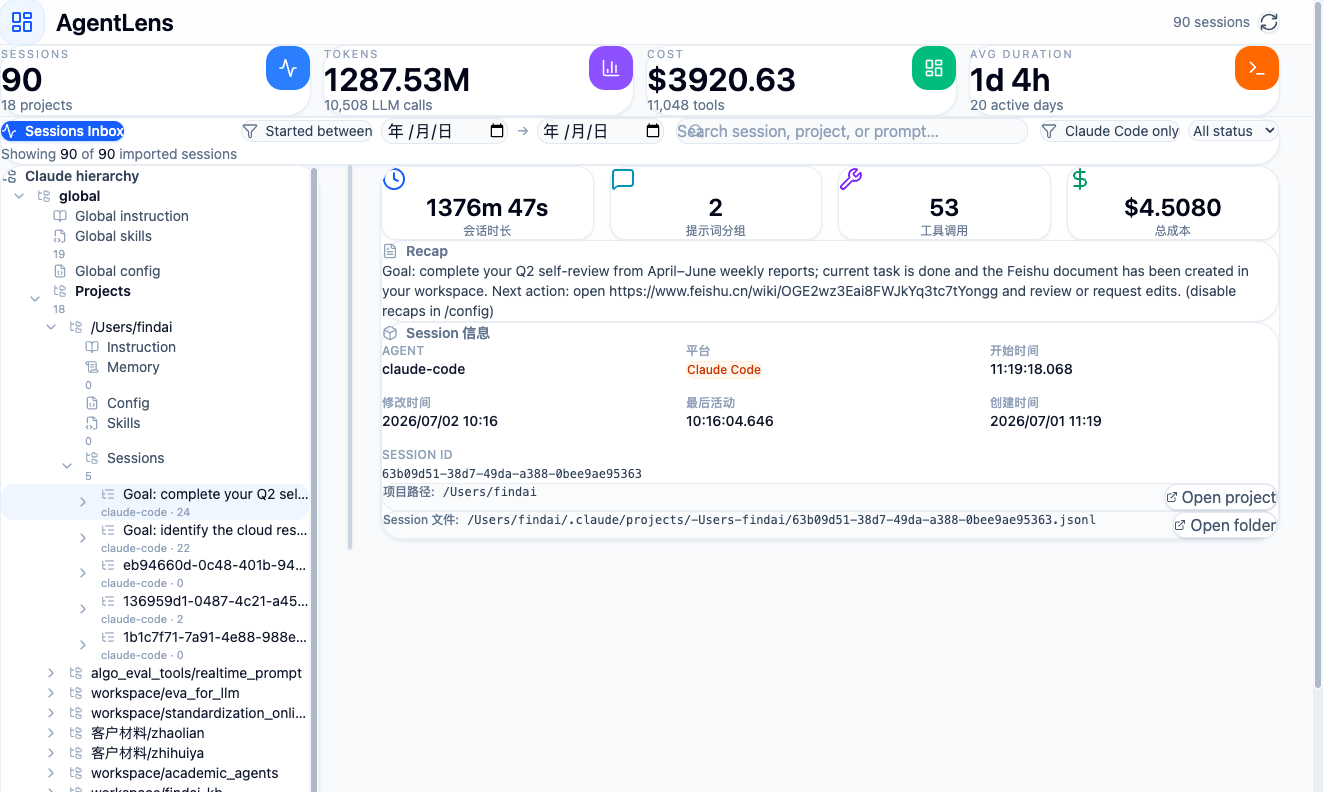Image resolution: width=1323 pixels, height=792 pixels.
Task: Select workspace/academic_agents project
Action: (x=184, y=773)
